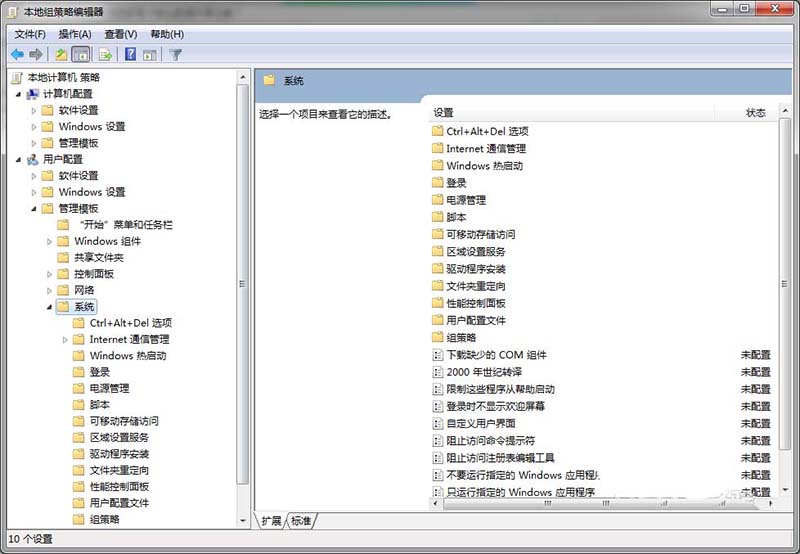Open Help via the blue question mark icon
The image size is (800, 554).
point(131,54)
